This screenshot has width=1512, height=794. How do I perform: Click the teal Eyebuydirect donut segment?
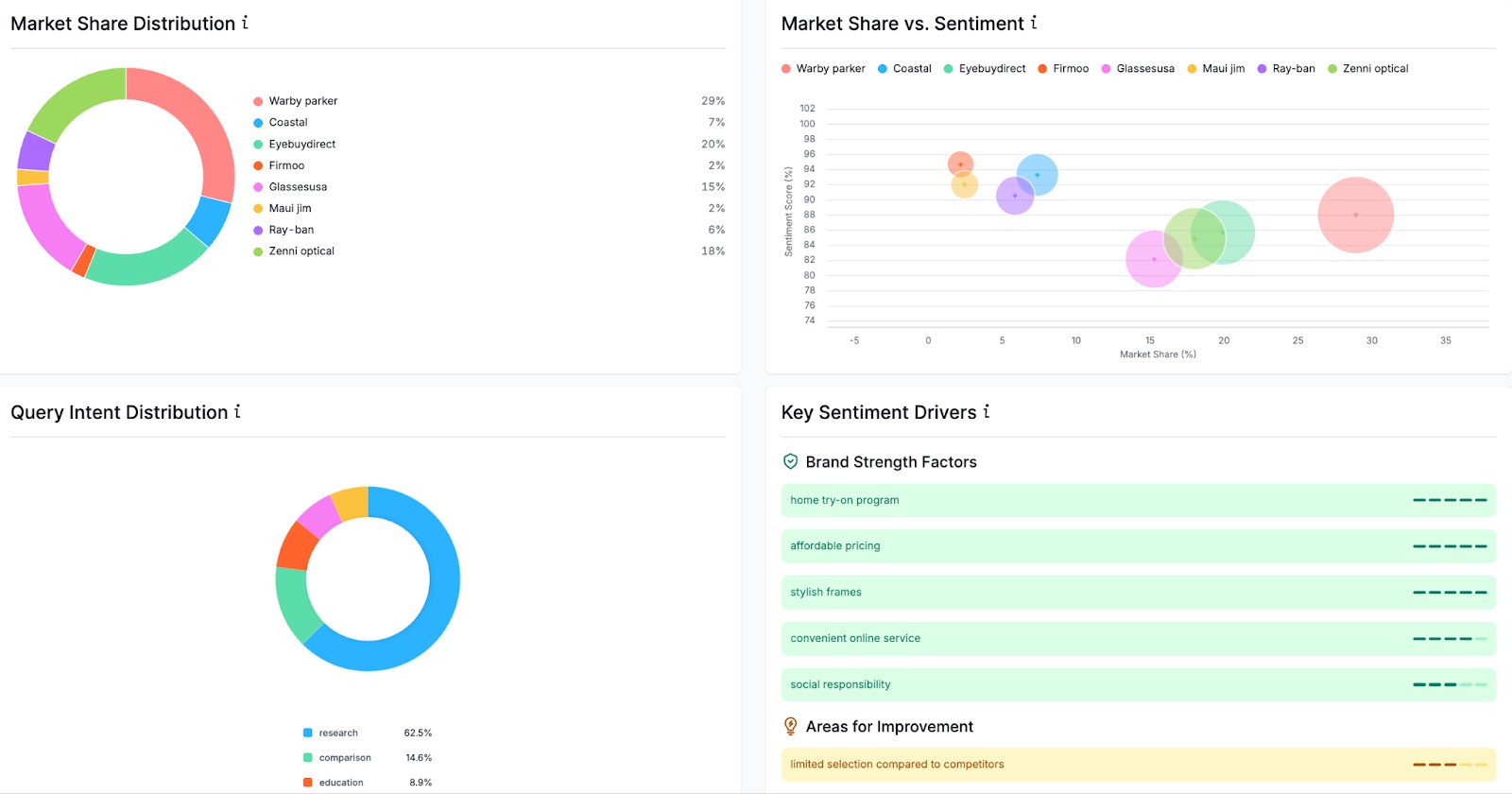(149, 266)
